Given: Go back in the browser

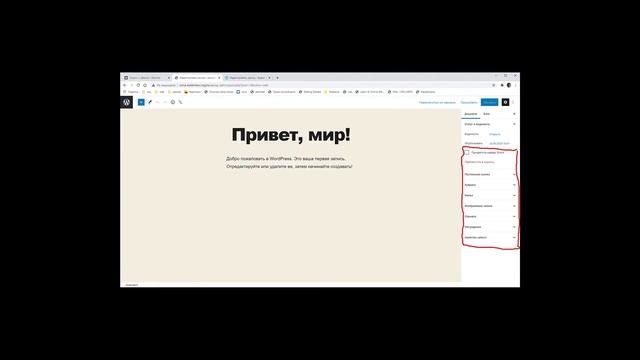Looking at the screenshot, I should (124, 85).
